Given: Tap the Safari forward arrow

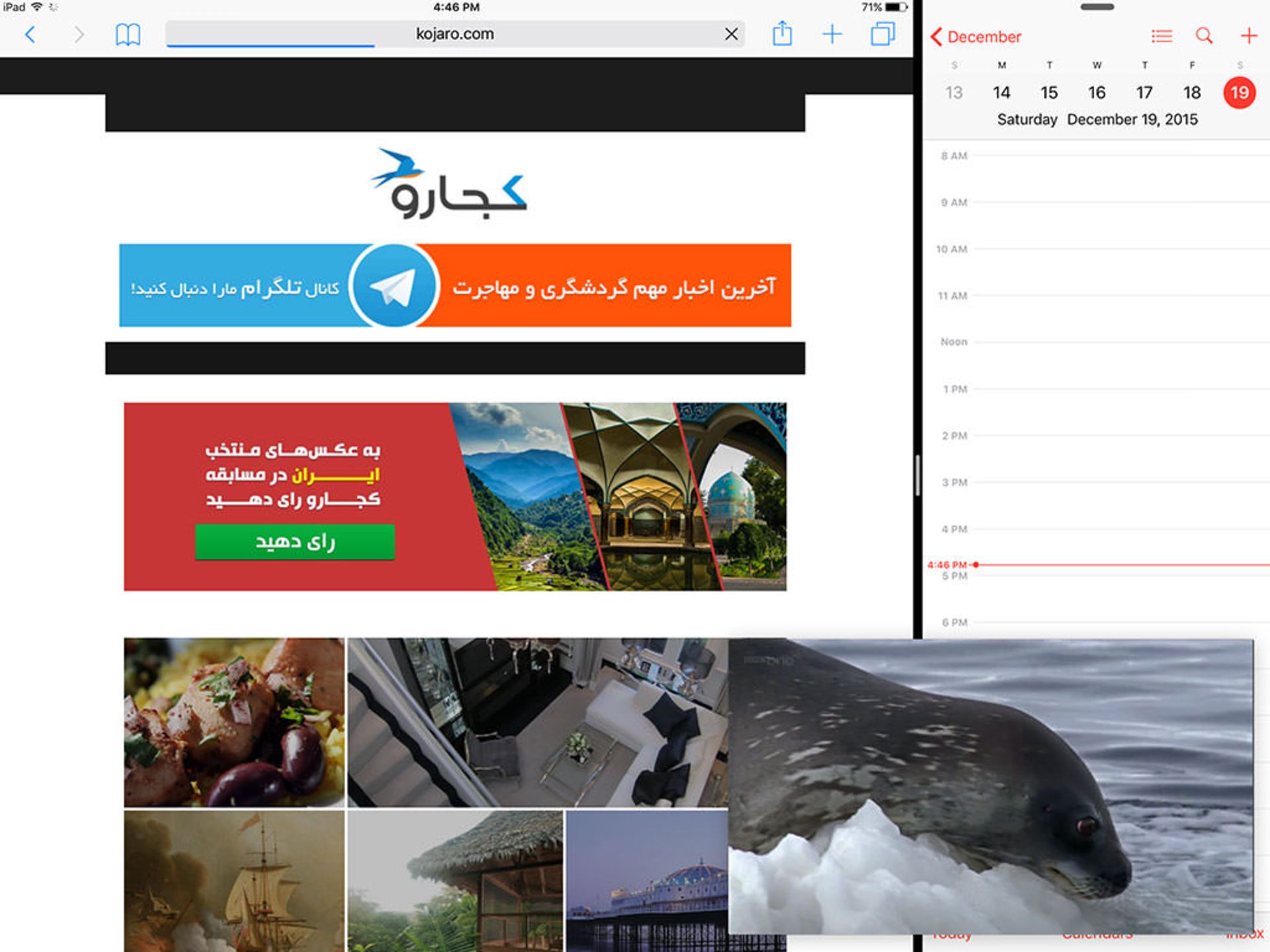Looking at the screenshot, I should (x=79, y=34).
